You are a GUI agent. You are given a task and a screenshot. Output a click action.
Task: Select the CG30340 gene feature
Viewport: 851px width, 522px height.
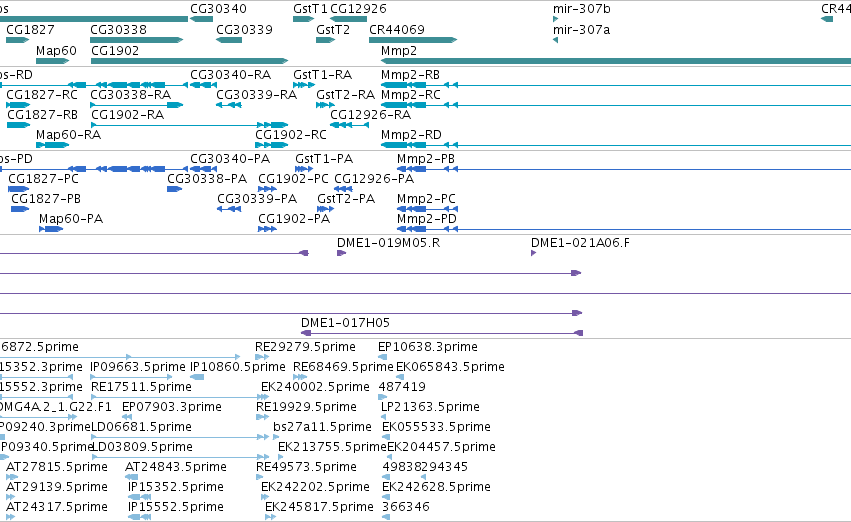(201, 19)
